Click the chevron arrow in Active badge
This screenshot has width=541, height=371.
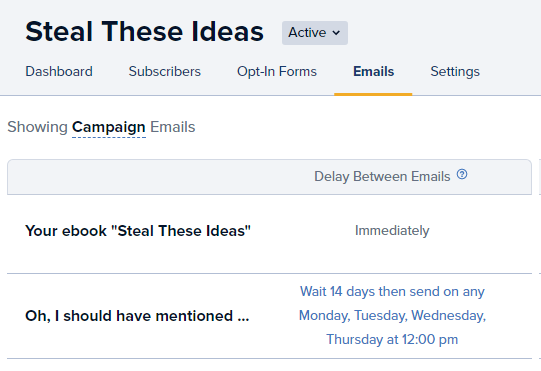[x=336, y=33]
